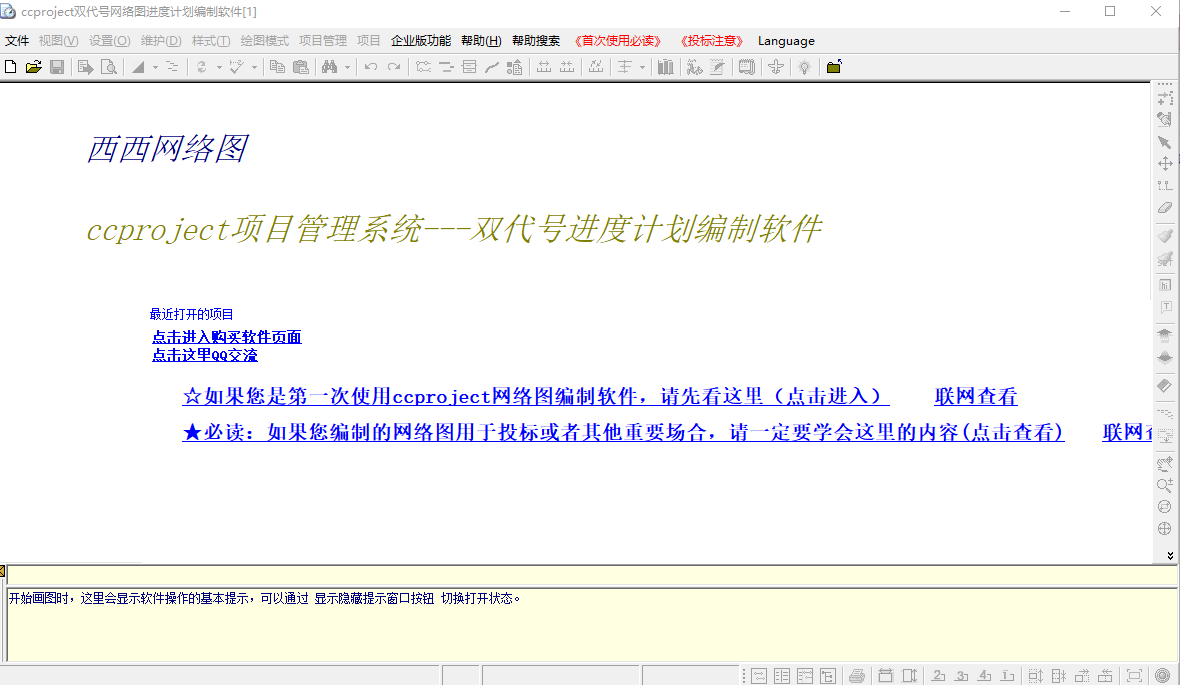
Task: Click the move cross-arrows tool in the right sidebar
Action: (1165, 163)
